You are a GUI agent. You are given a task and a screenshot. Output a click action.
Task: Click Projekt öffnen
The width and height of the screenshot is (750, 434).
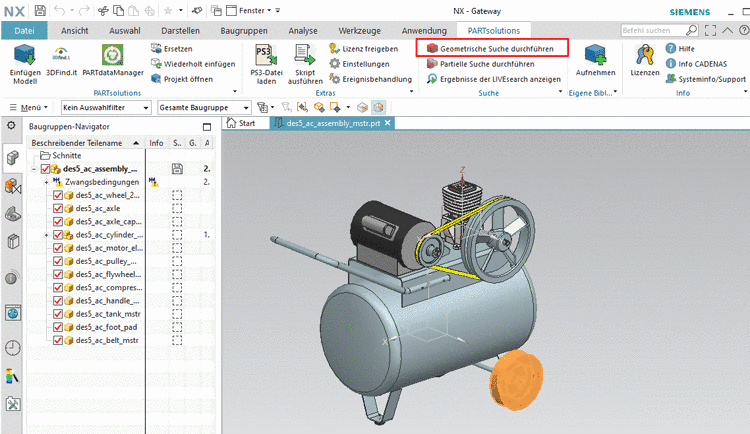tap(182, 79)
